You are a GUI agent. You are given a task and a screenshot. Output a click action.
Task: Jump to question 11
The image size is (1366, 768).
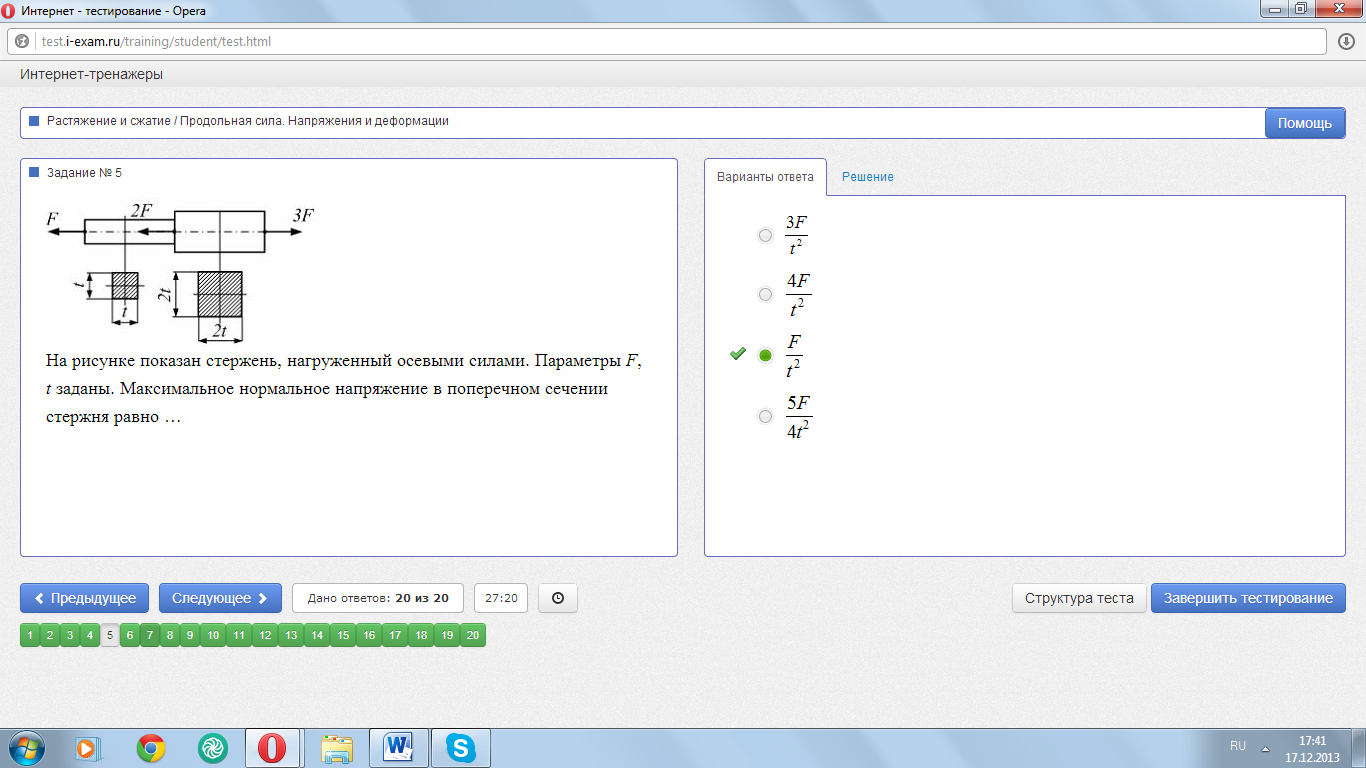[239, 635]
